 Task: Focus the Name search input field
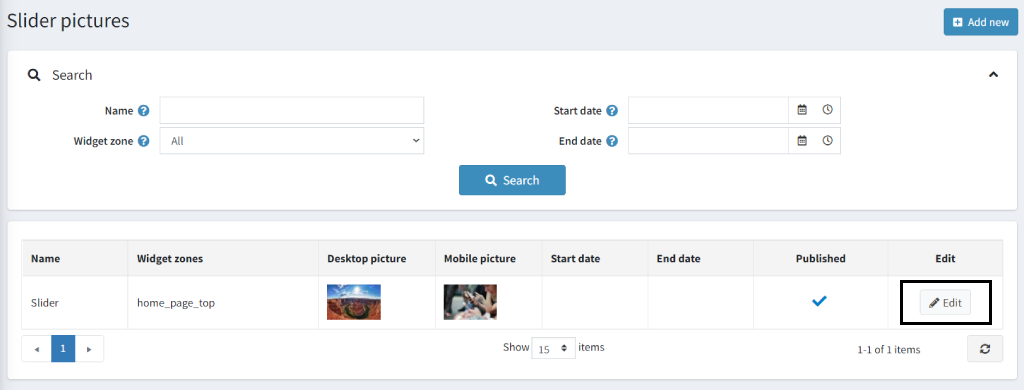point(292,110)
